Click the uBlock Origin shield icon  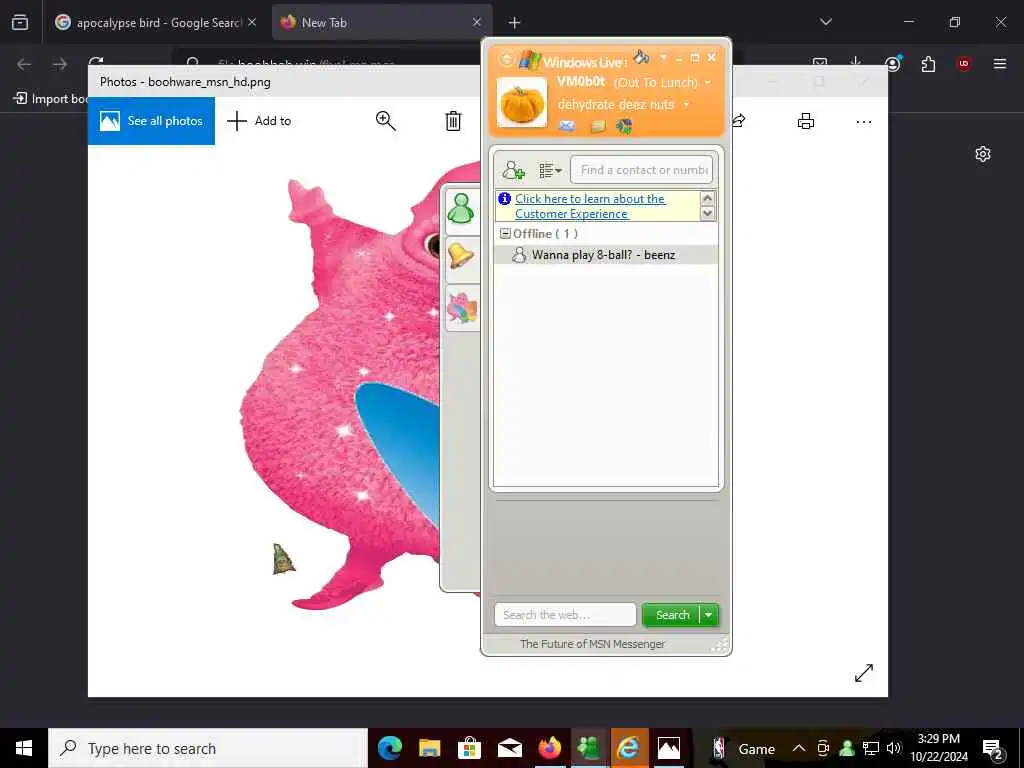point(963,64)
